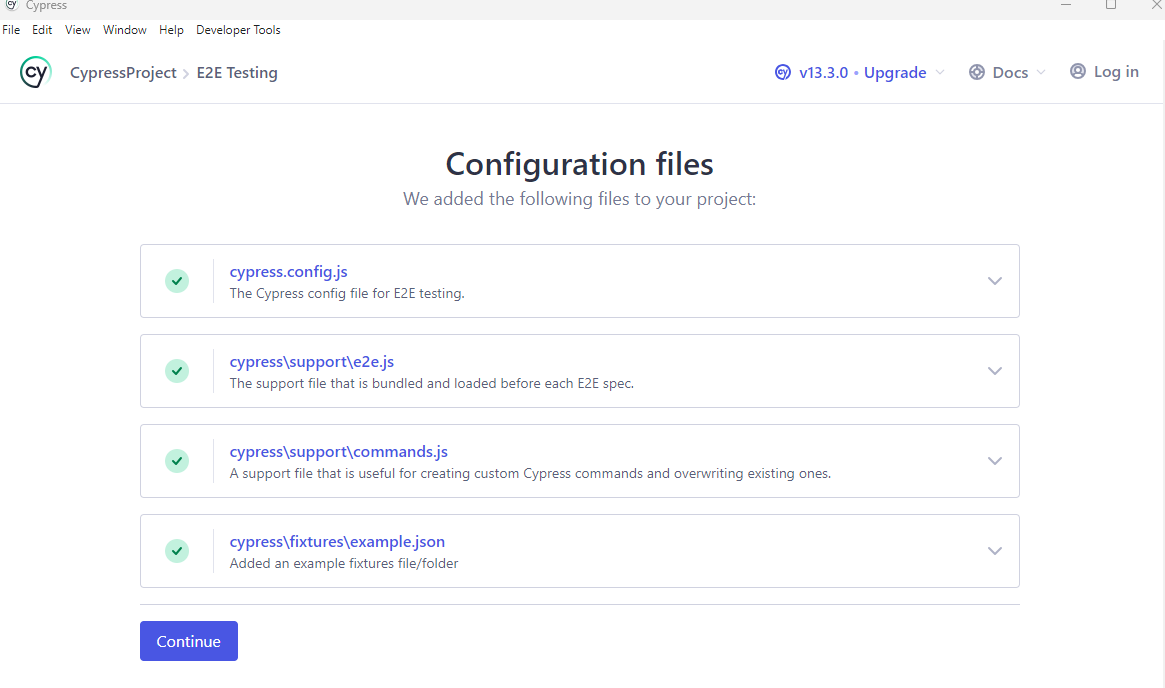Click the Cypress version icon beside v13.3.0
This screenshot has width=1165, height=688.
[x=782, y=72]
